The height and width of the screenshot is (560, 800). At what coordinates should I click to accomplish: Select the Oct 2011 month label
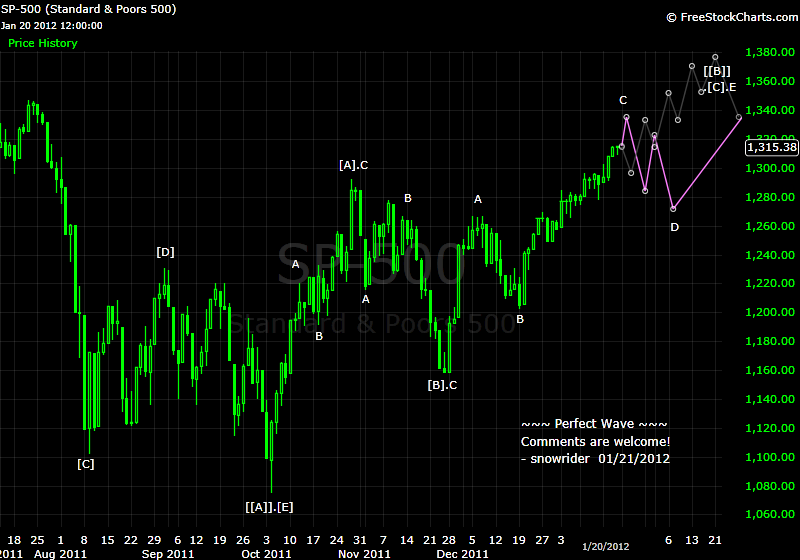click(266, 554)
